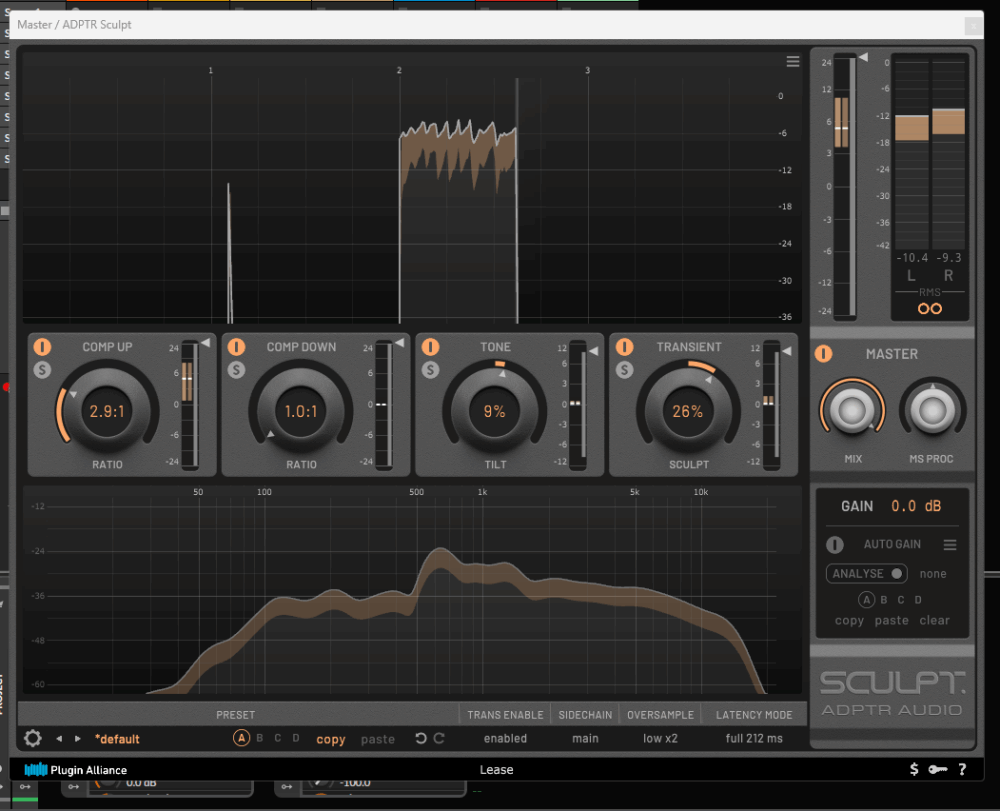Open the hamburger menu above waveform display

coord(793,62)
